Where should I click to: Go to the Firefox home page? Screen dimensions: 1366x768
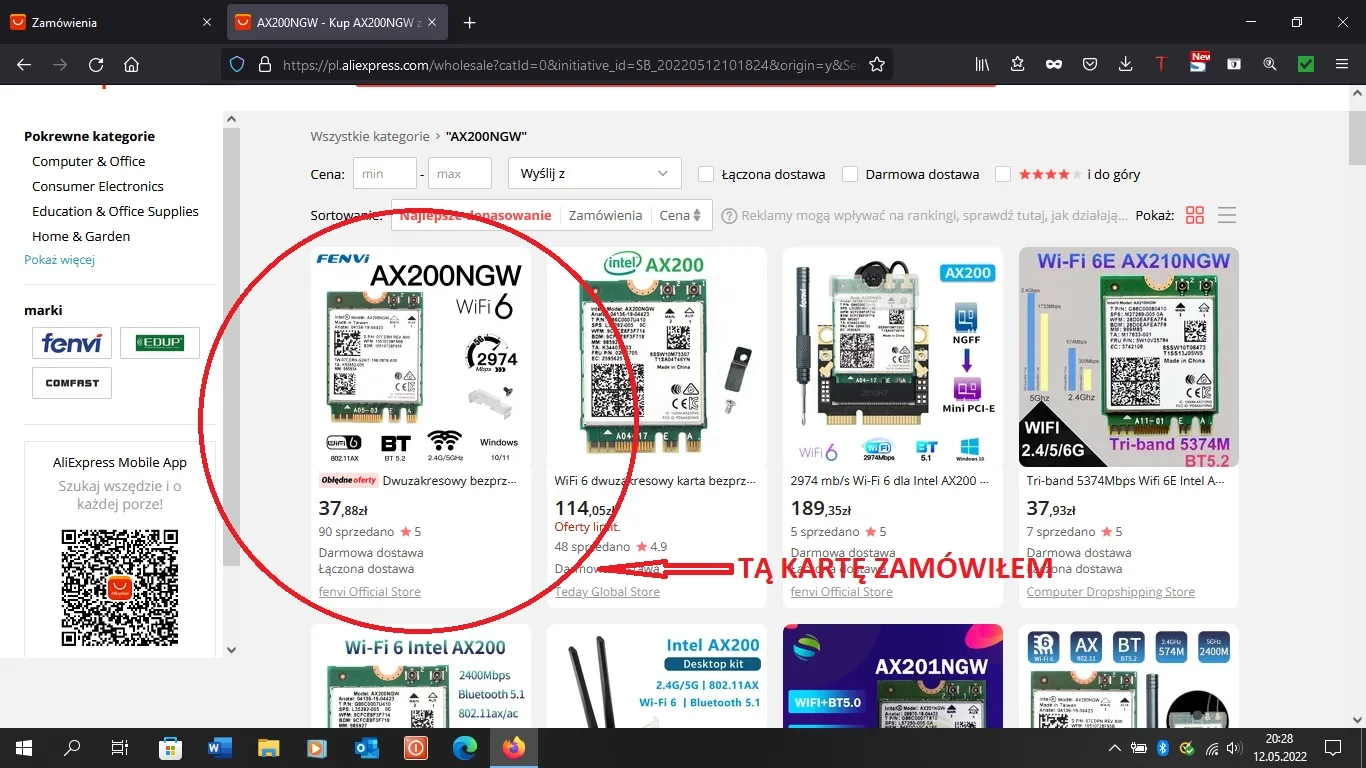click(131, 65)
